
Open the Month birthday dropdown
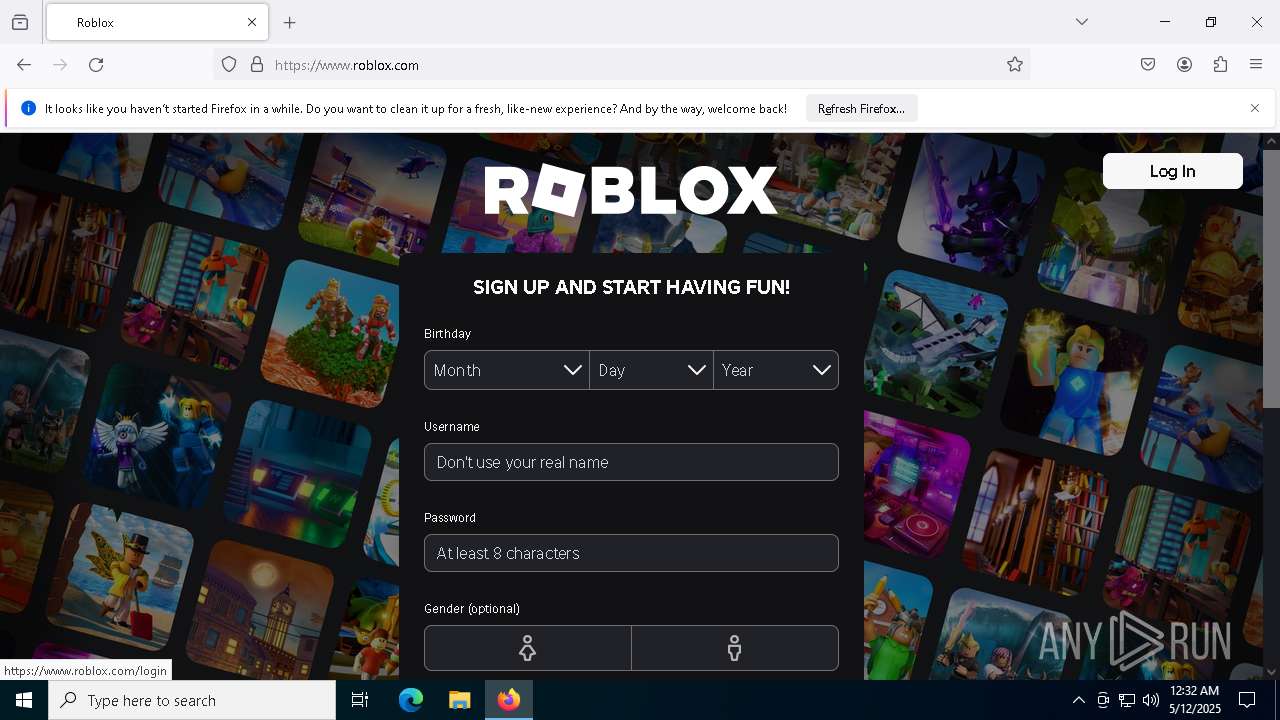pos(506,370)
